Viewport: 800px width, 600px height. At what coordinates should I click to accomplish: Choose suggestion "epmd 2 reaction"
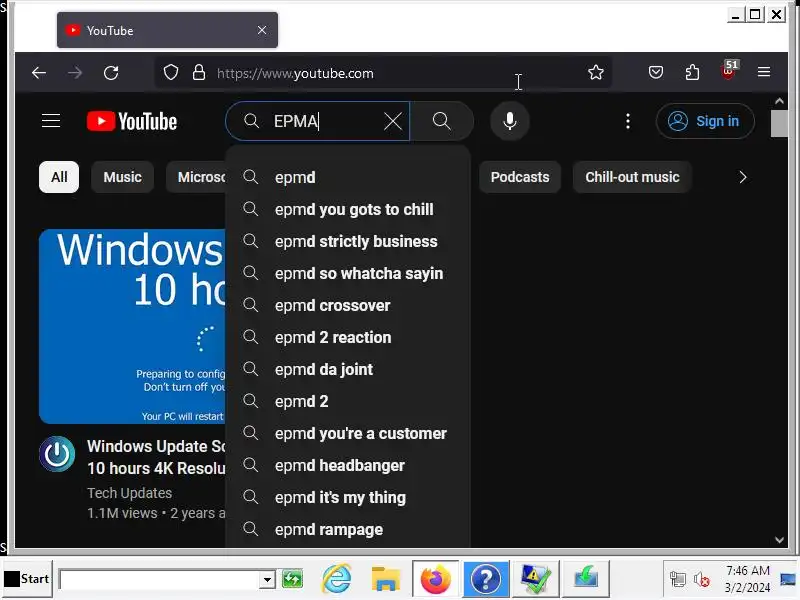coord(347,337)
